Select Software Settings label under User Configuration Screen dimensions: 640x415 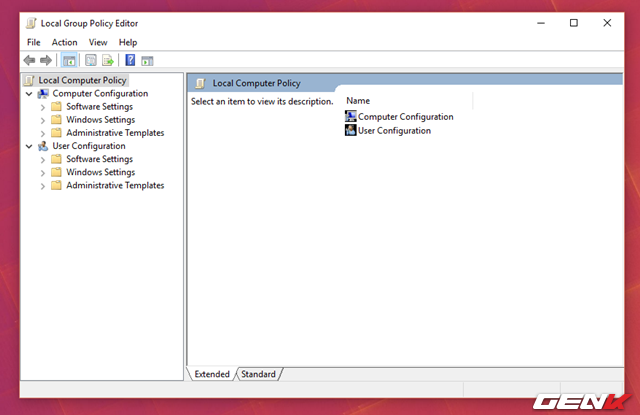[x=100, y=159]
